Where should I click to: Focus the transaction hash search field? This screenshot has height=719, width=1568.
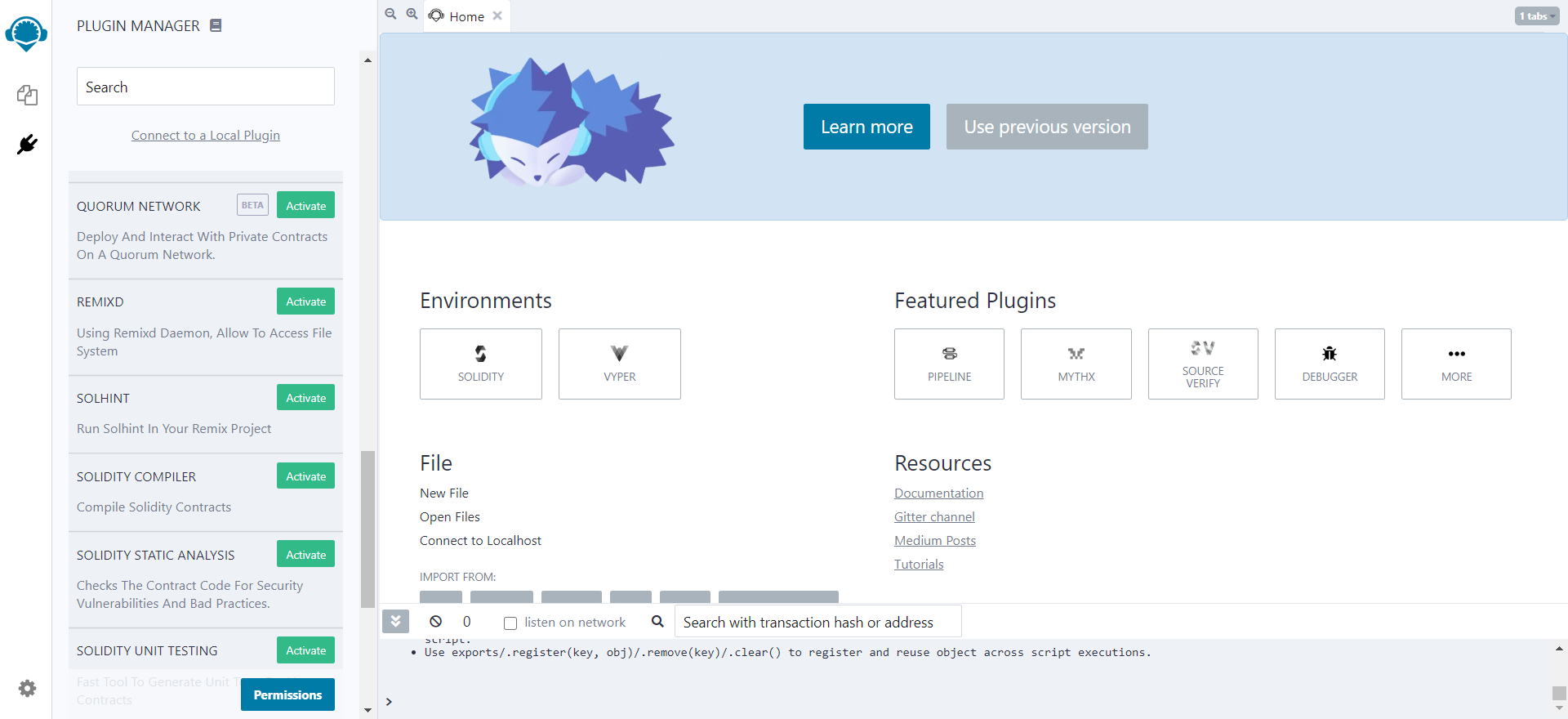(x=818, y=622)
